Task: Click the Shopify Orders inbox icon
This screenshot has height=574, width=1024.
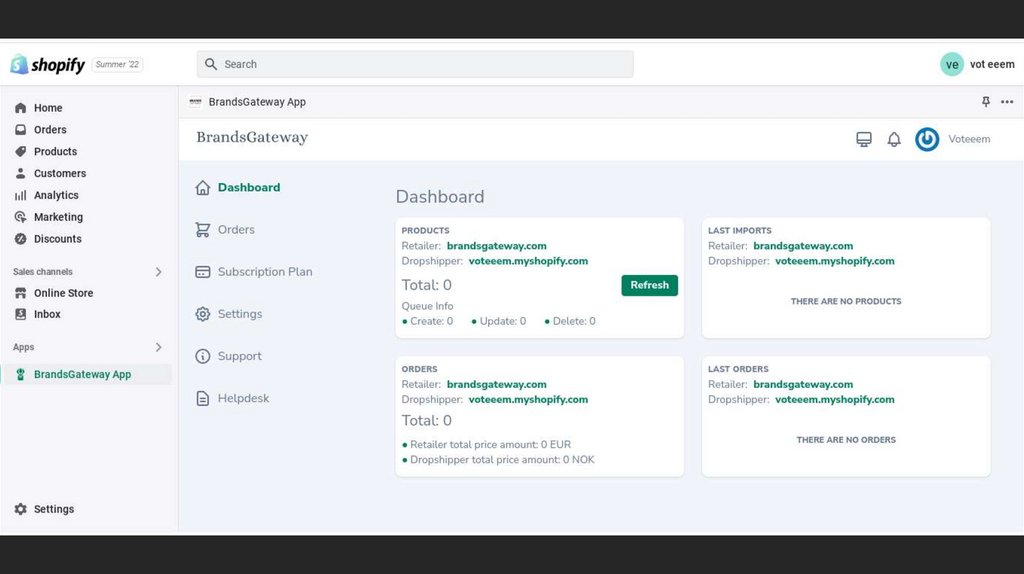Action: point(21,129)
